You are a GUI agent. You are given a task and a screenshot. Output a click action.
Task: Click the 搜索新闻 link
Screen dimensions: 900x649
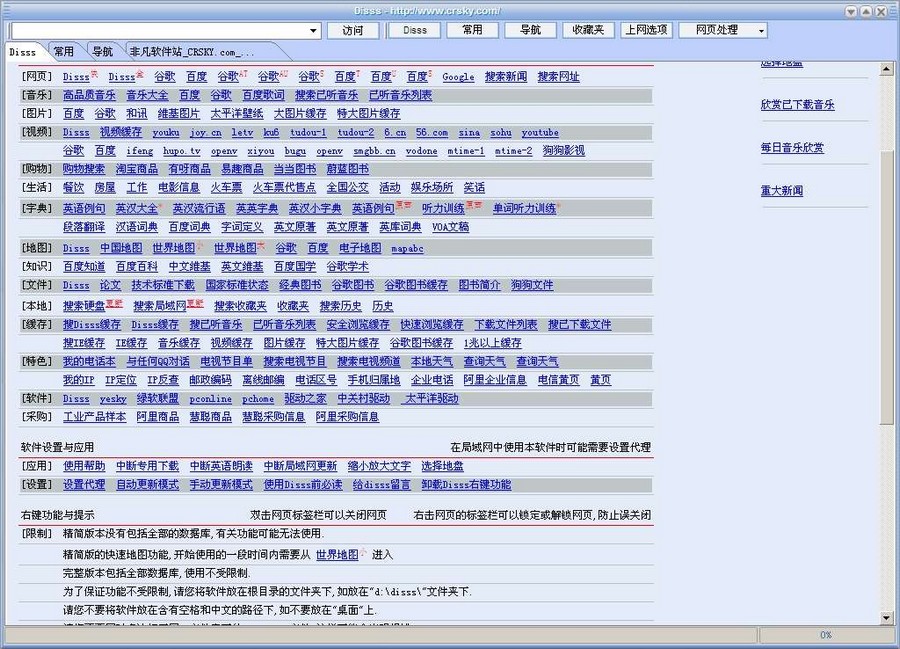[506, 77]
